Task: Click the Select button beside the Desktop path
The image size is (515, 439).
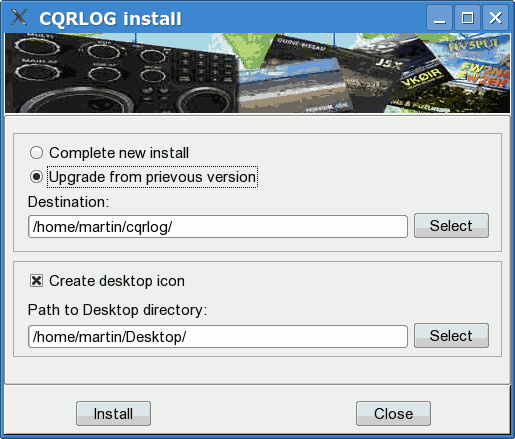Action: (451, 335)
